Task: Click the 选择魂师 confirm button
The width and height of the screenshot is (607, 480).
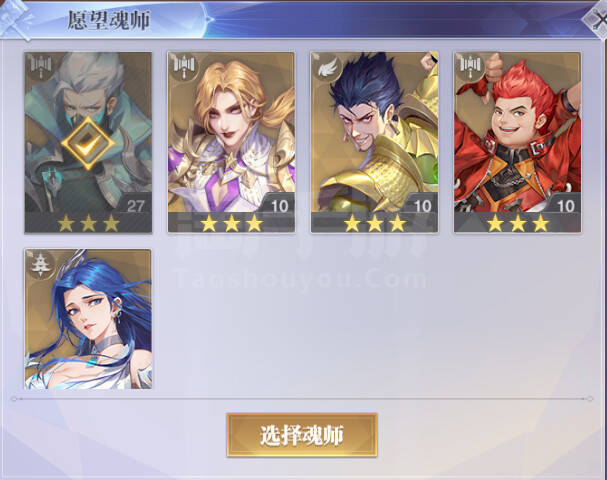Action: [302, 435]
